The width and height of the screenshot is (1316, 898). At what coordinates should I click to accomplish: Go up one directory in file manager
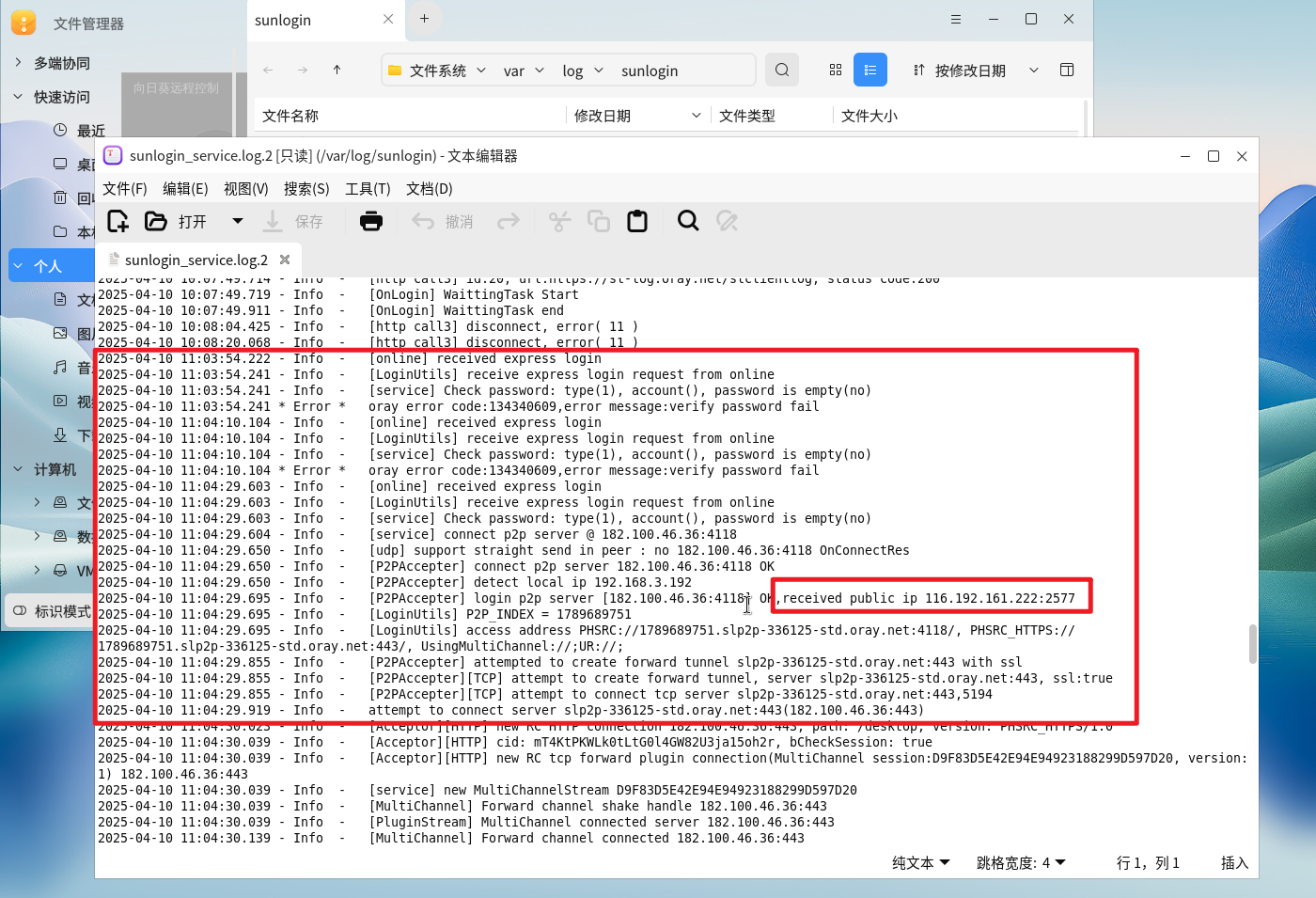337,70
